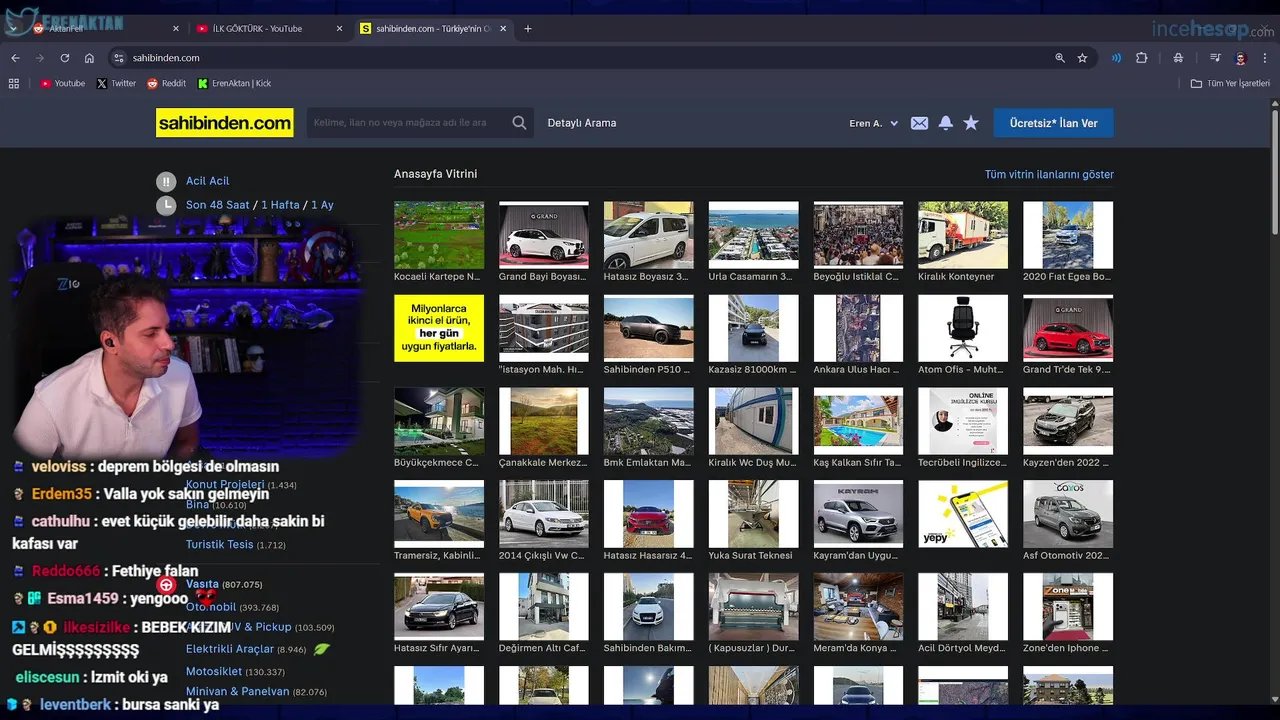1280x720 pixels.
Task: Open the Chrome profile avatar
Action: point(1240,58)
